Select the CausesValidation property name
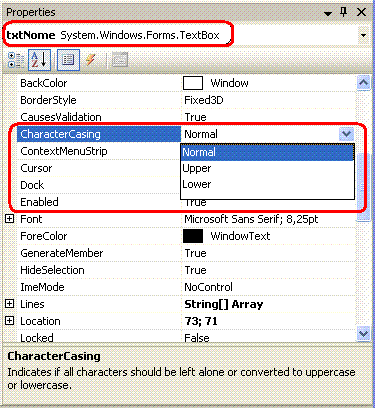The image size is (375, 408). pyautogui.click(x=61, y=117)
